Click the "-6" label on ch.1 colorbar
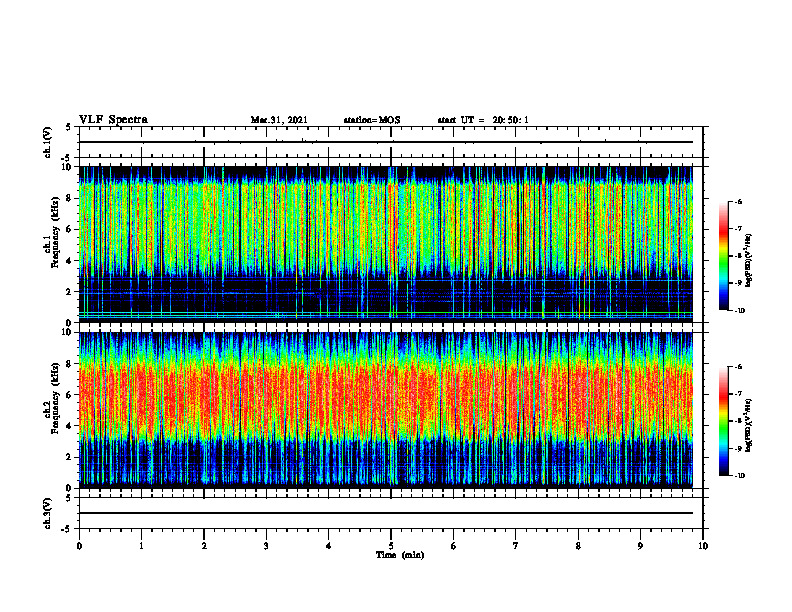The image size is (792, 612). (738, 201)
